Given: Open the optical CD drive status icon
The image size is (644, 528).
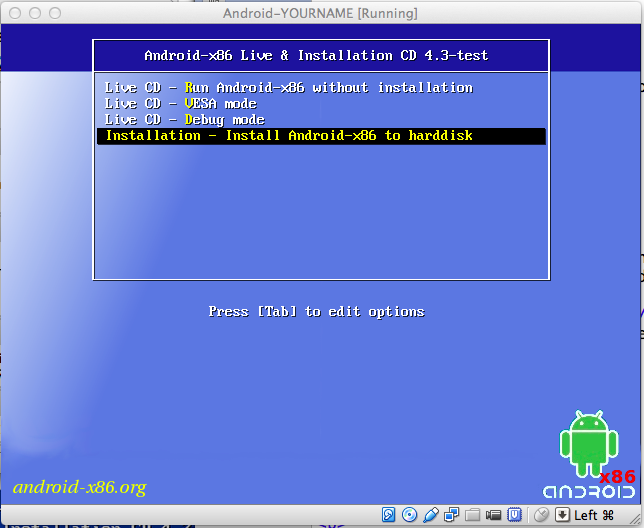Looking at the screenshot, I should (409, 514).
